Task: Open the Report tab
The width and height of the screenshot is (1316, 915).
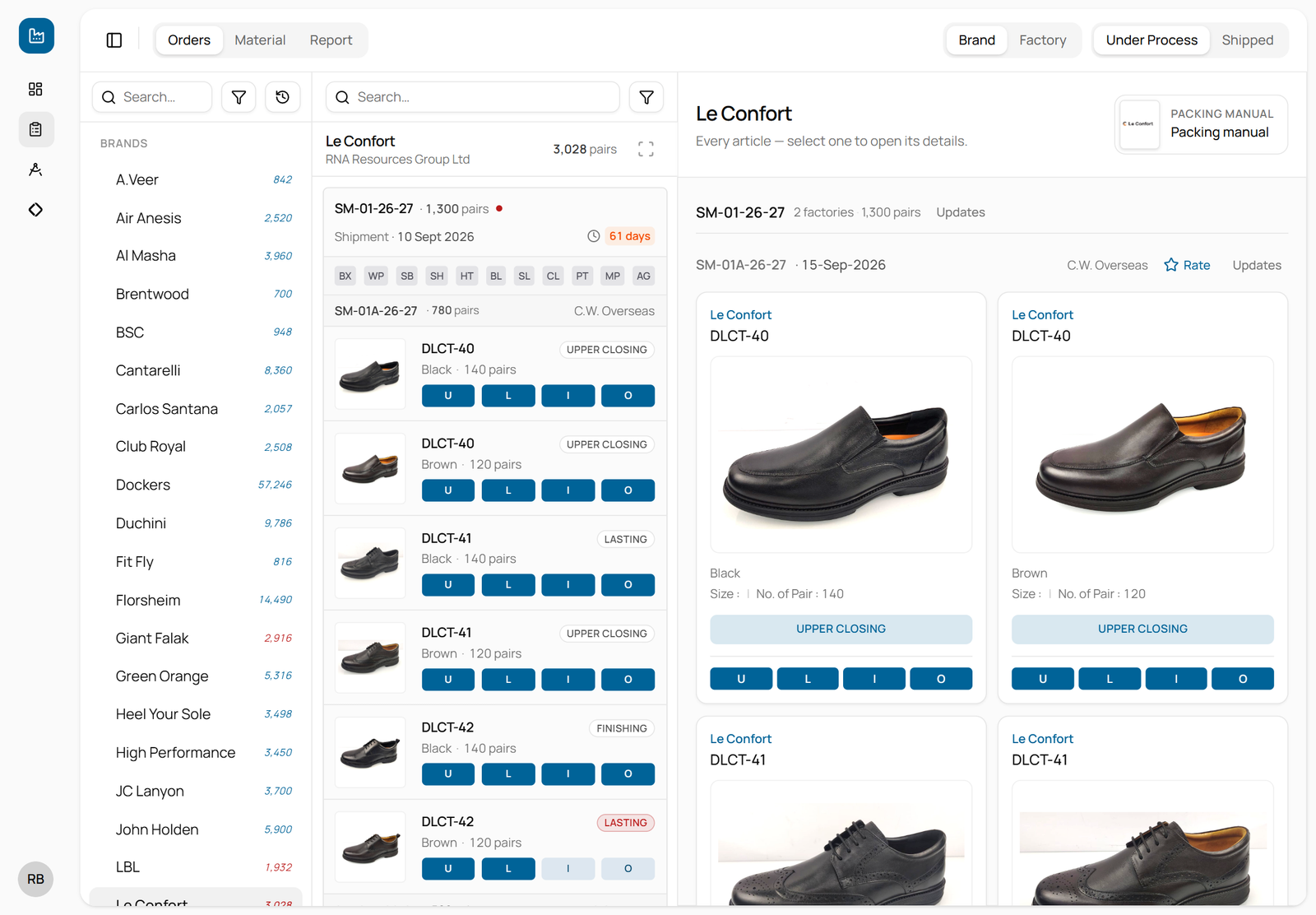Action: click(x=331, y=40)
